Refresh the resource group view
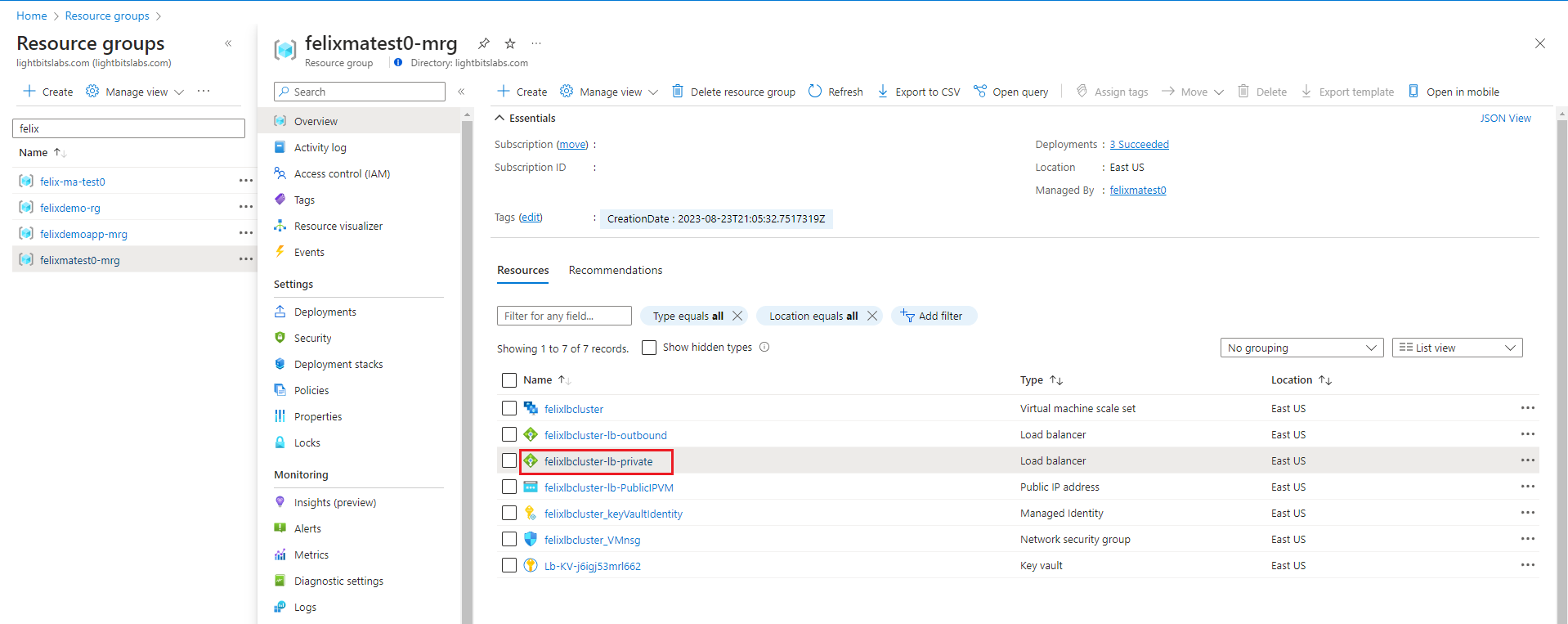The height and width of the screenshot is (624, 1568). 836,92
